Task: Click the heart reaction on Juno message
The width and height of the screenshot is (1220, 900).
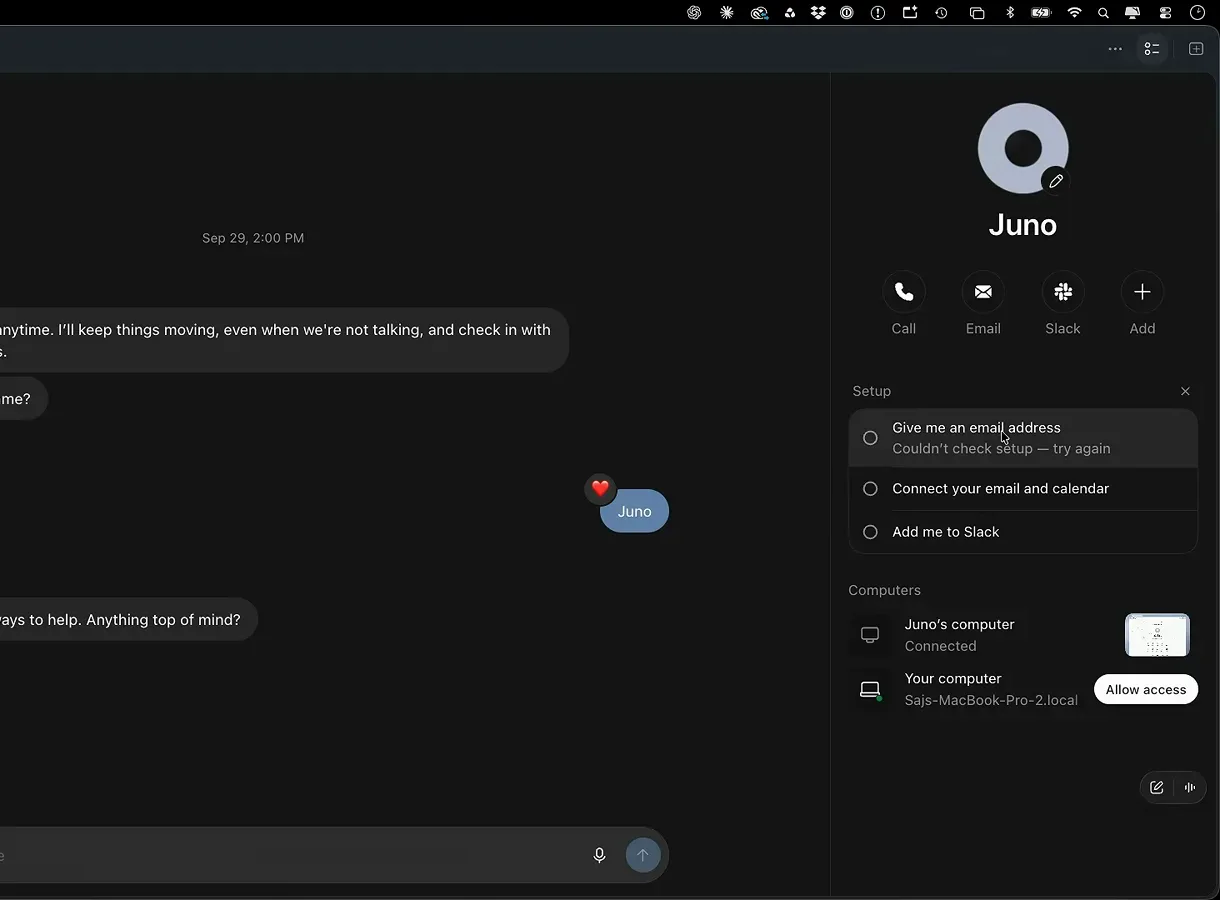Action: tap(600, 488)
